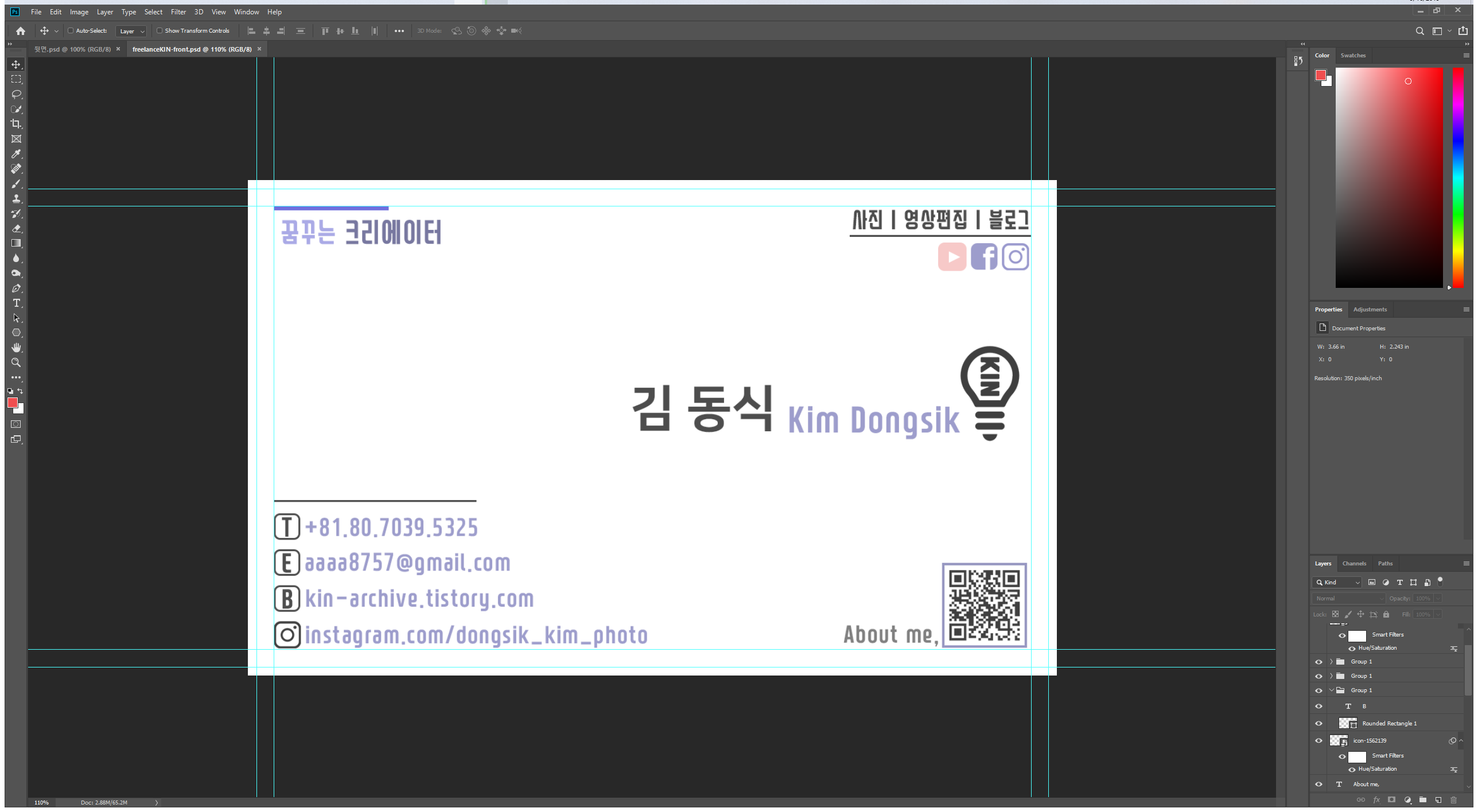Switch to the Swatches tab
The width and height of the screenshot is (1478, 812).
1352,56
